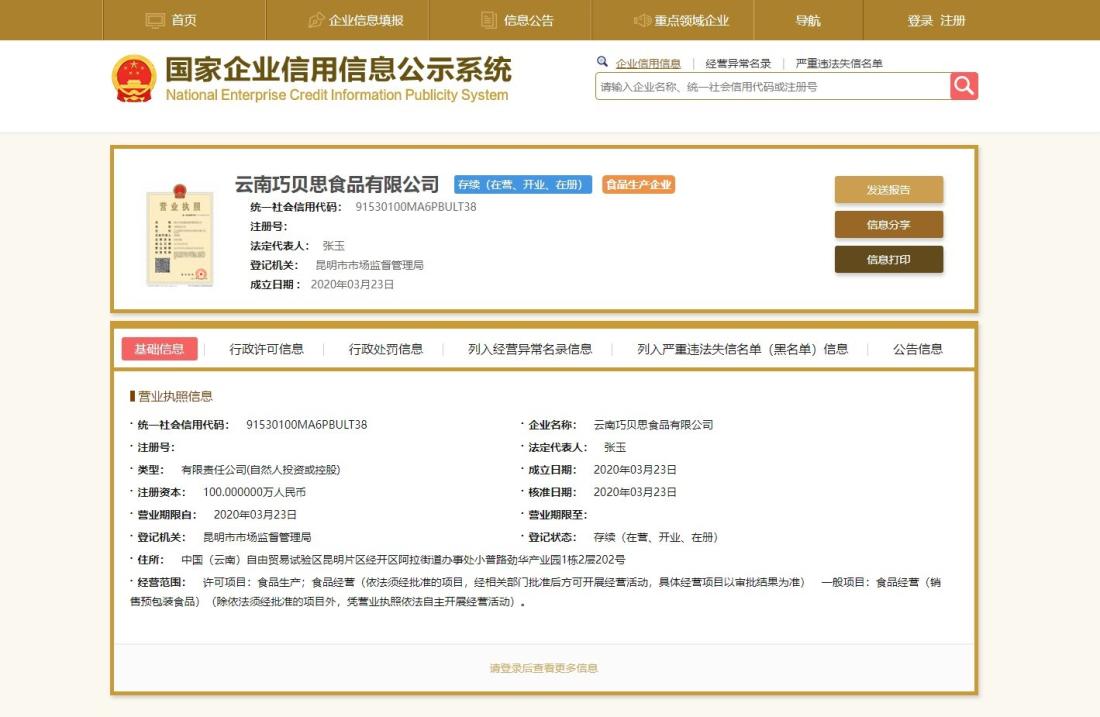
Task: Switch to the 行政许可信息 tab
Action: (266, 349)
